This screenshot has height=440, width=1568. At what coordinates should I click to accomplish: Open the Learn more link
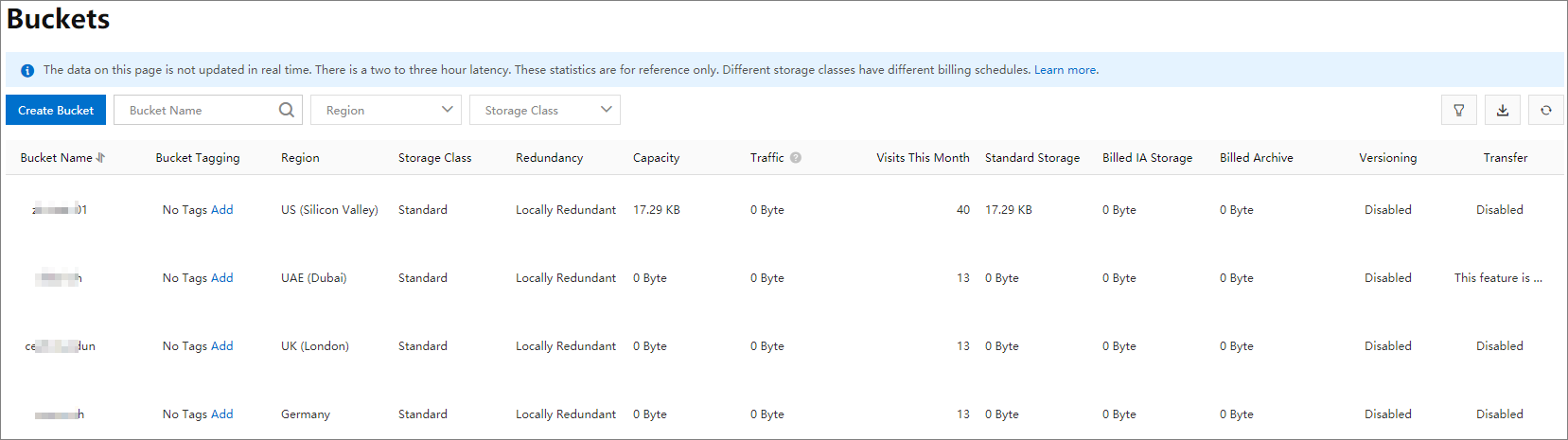[x=1066, y=70]
